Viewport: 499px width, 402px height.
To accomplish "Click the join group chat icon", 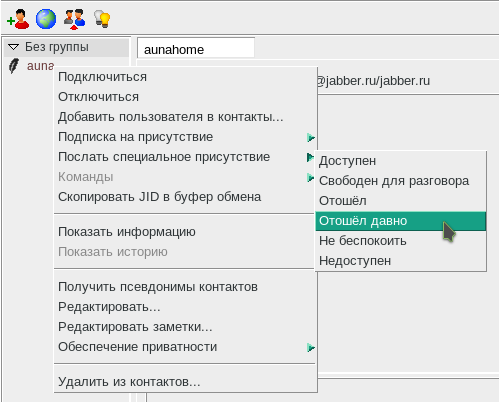I will pyautogui.click(x=74, y=19).
